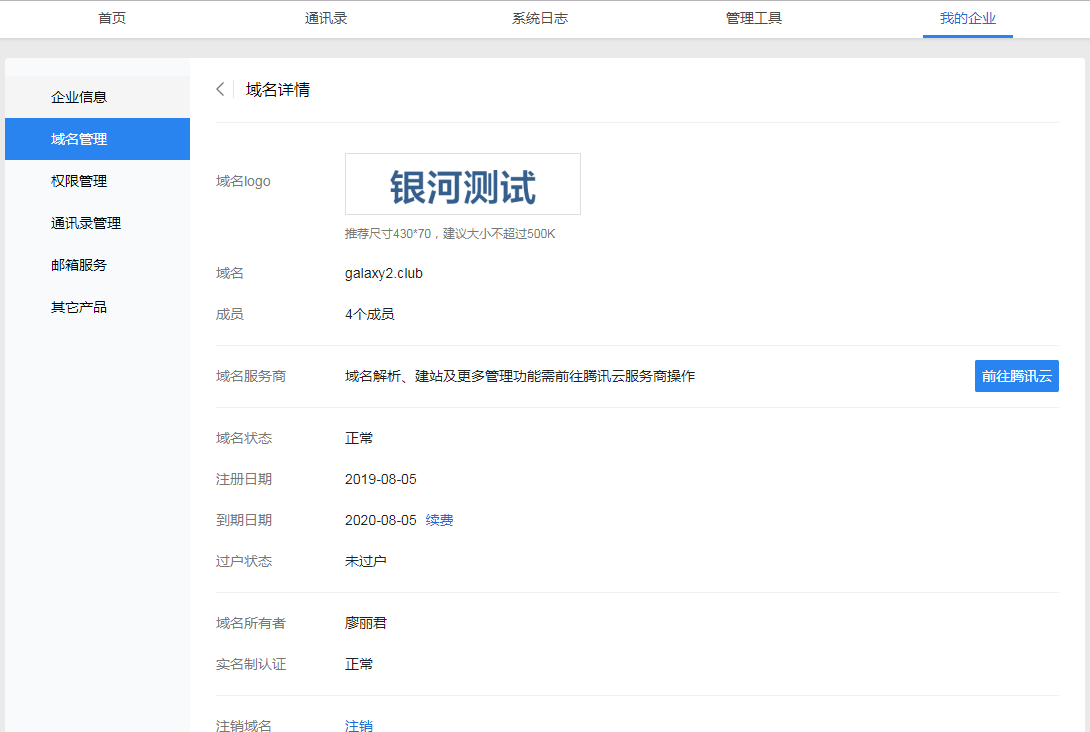Viewport: 1090px width, 732px height.
Task: Click the 域名详情 page title
Action: [x=278, y=89]
